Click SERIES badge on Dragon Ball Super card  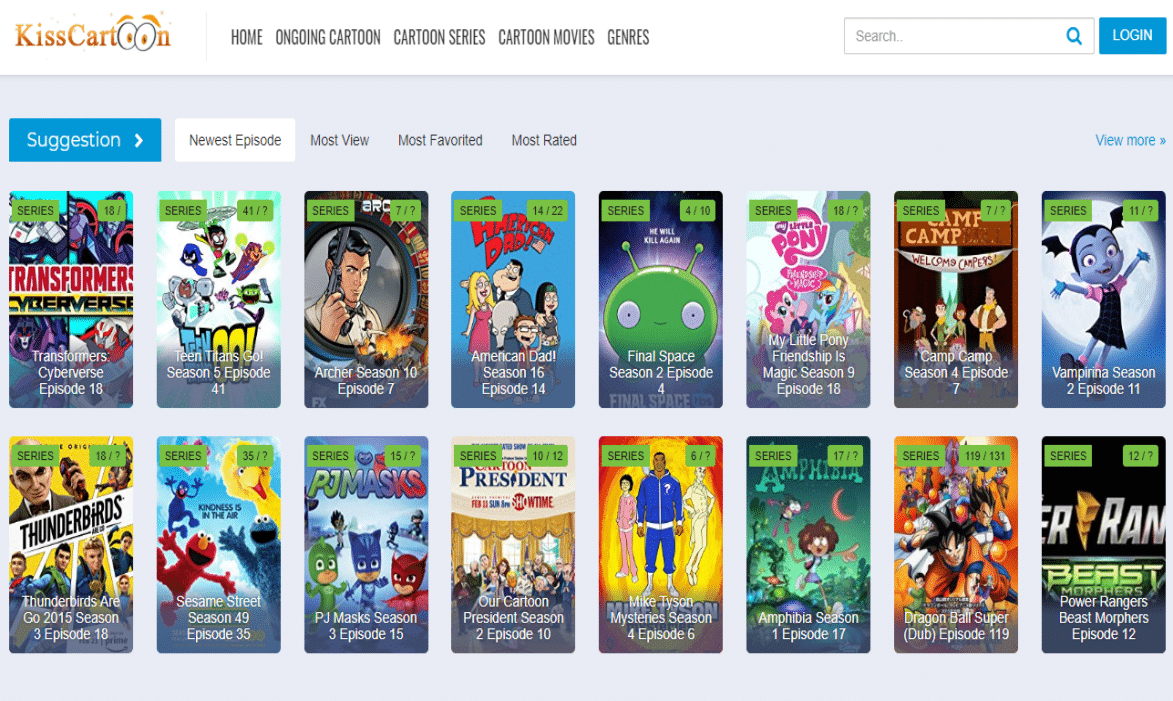click(x=920, y=456)
